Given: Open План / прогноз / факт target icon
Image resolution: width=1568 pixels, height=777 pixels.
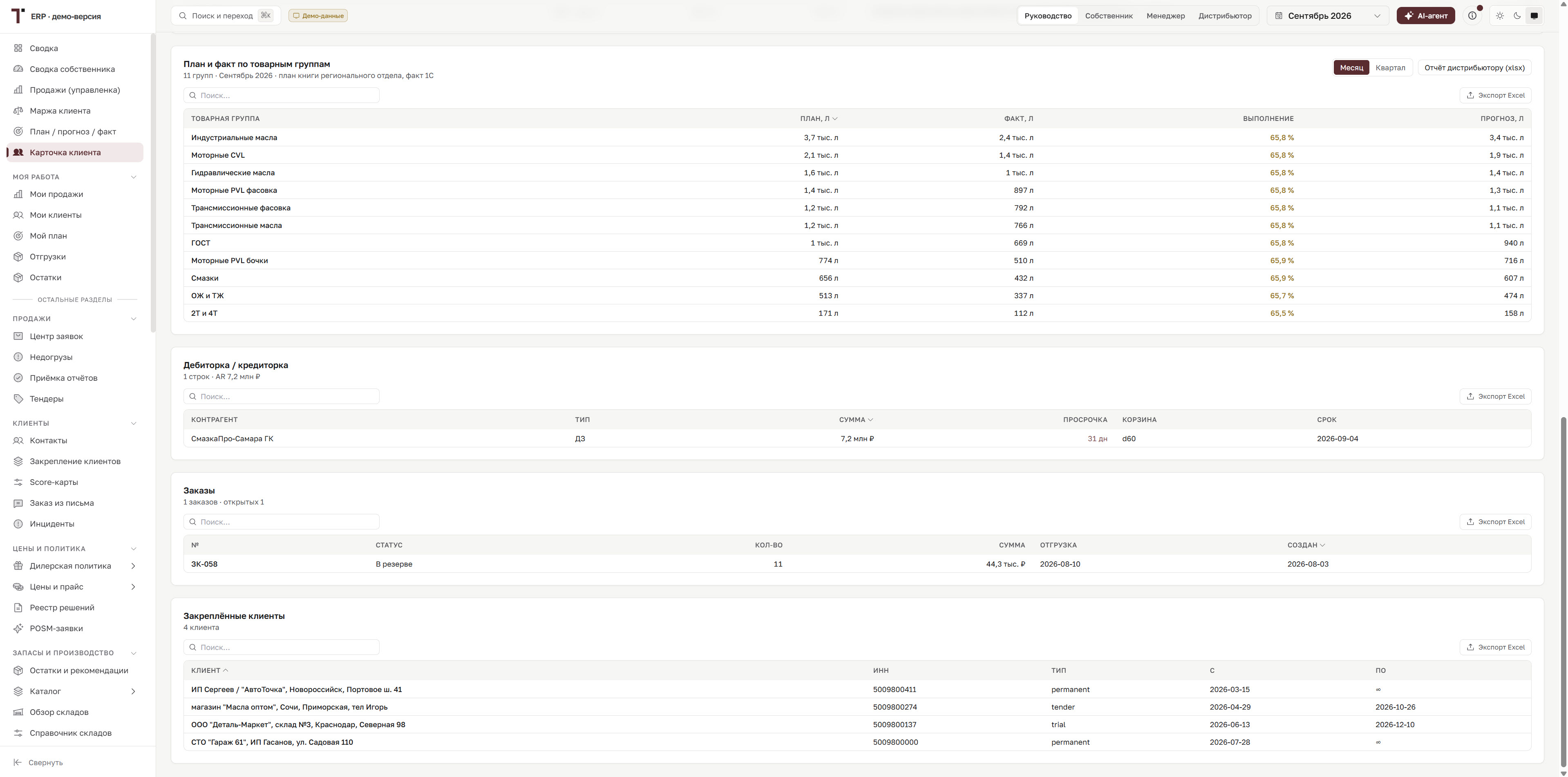Looking at the screenshot, I should click(x=18, y=132).
